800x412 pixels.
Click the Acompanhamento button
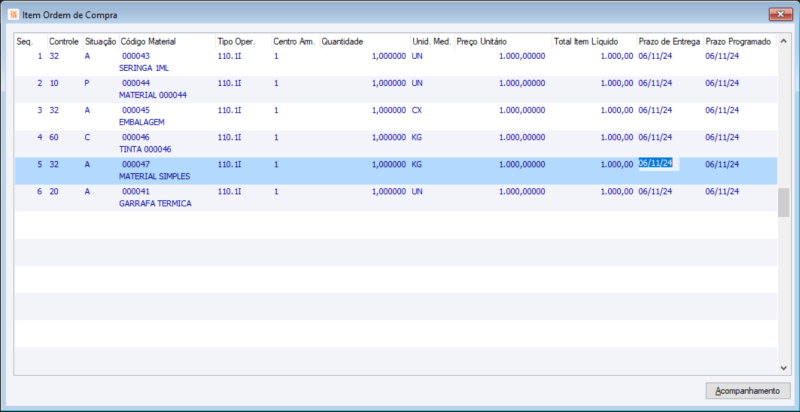point(748,391)
